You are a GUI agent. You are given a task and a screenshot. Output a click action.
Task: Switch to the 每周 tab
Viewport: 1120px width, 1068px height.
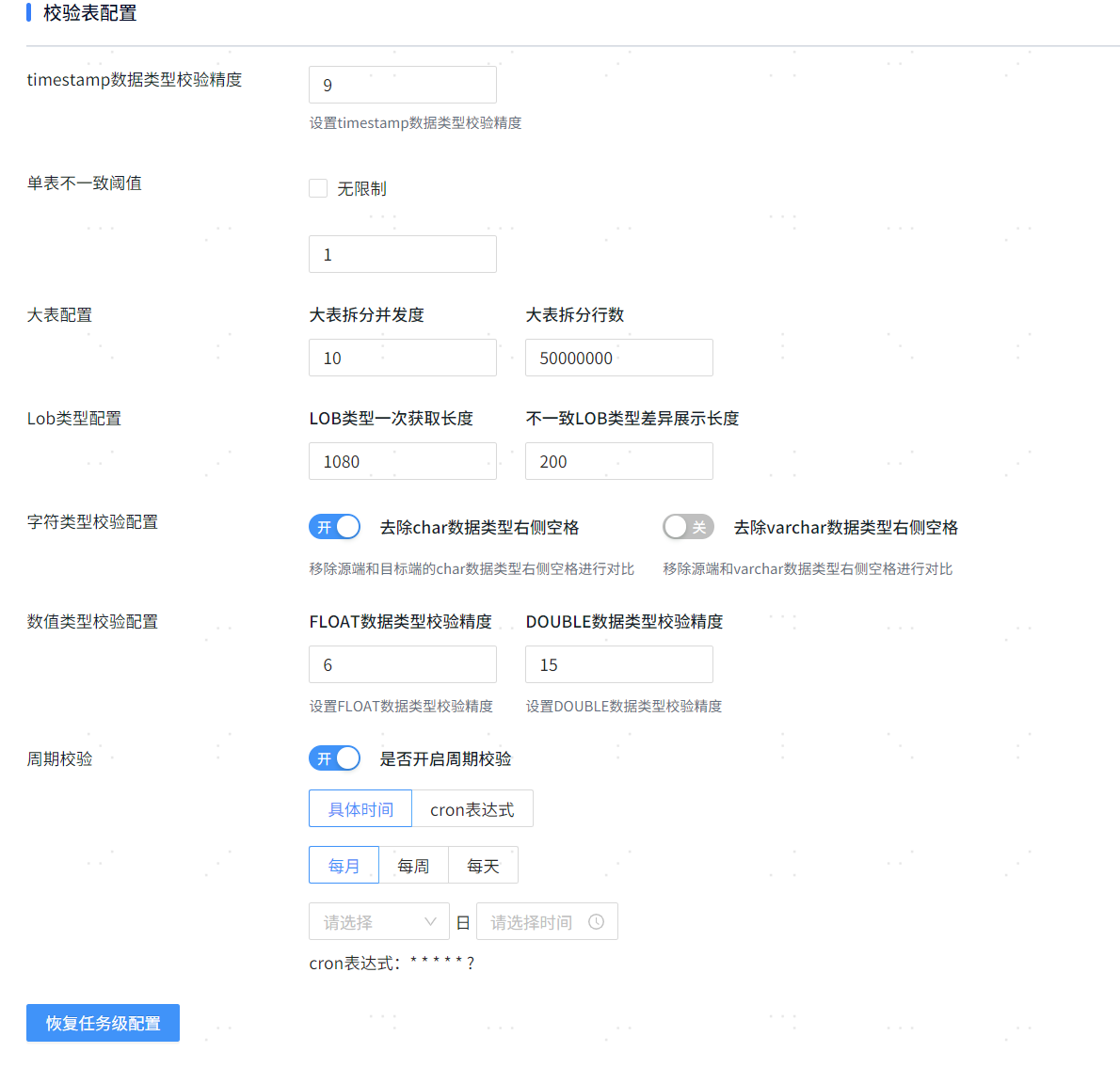pyautogui.click(x=413, y=864)
